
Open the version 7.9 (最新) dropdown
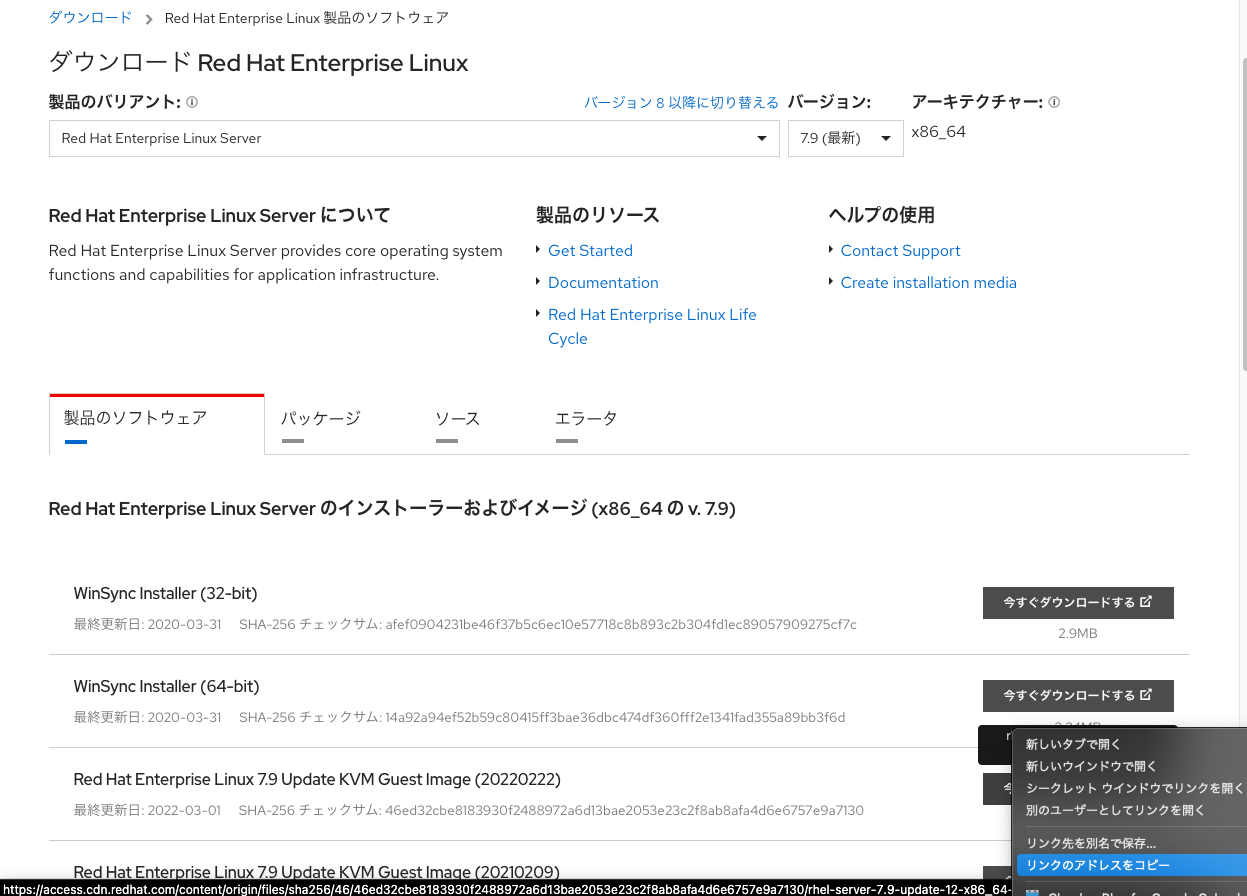845,138
